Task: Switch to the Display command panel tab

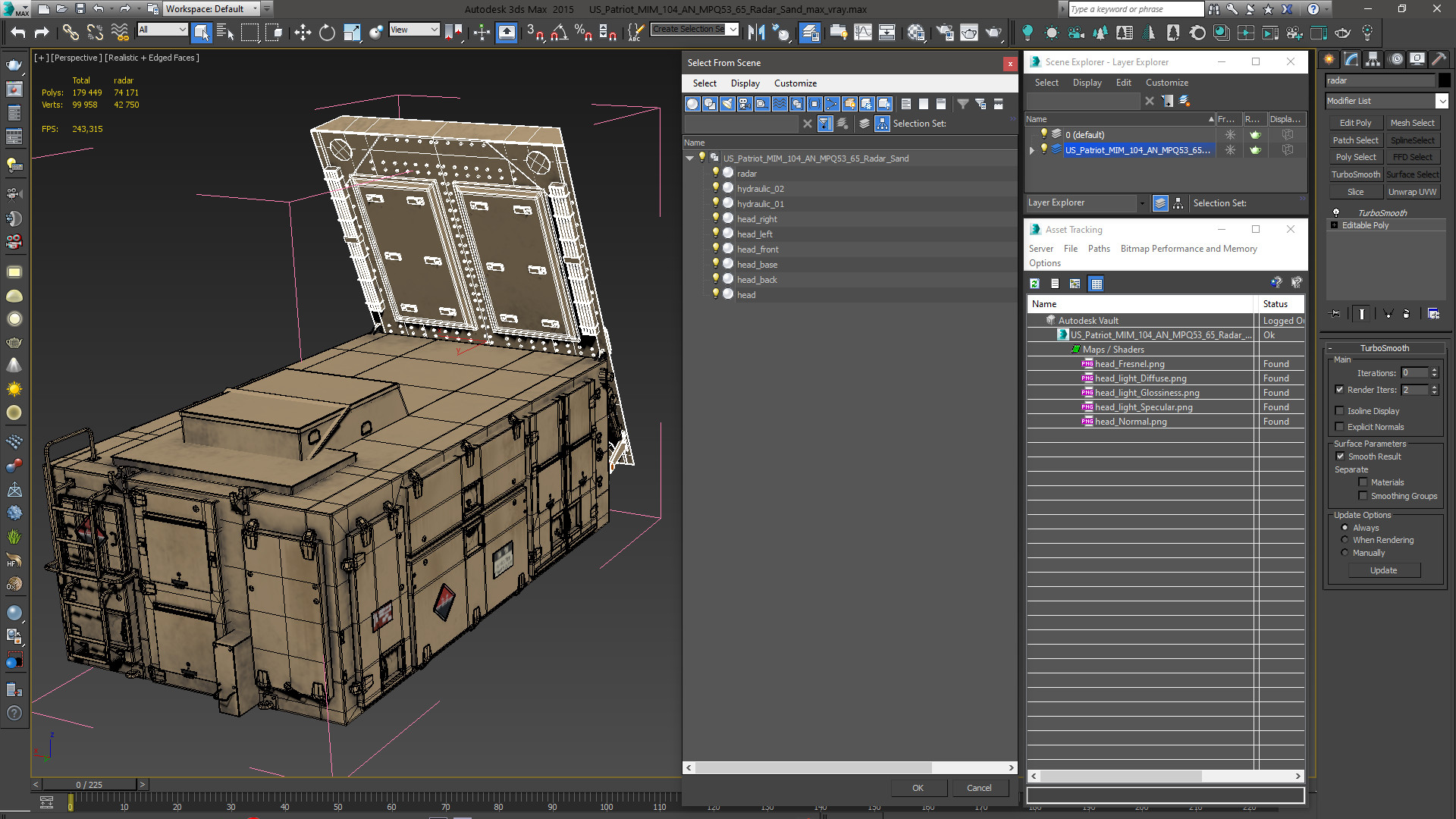Action: click(1417, 59)
